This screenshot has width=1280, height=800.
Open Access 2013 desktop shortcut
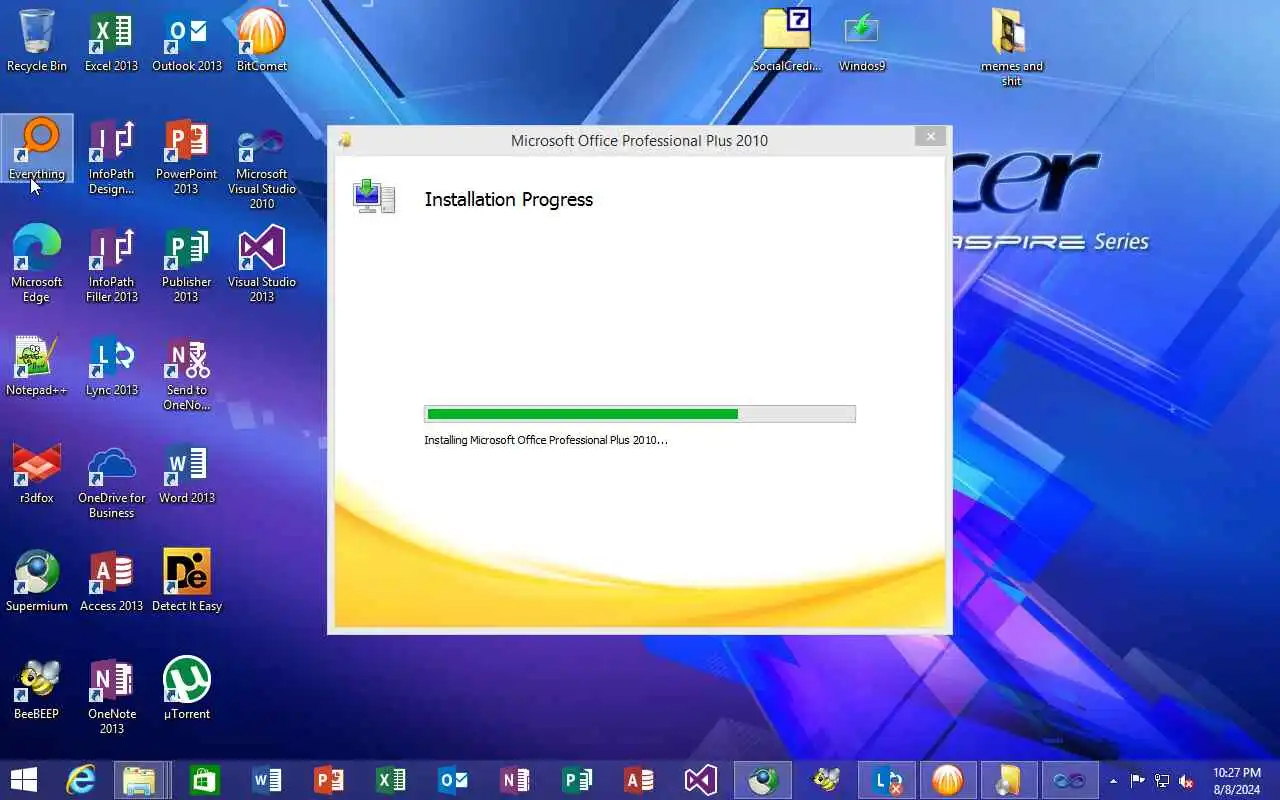pos(111,581)
